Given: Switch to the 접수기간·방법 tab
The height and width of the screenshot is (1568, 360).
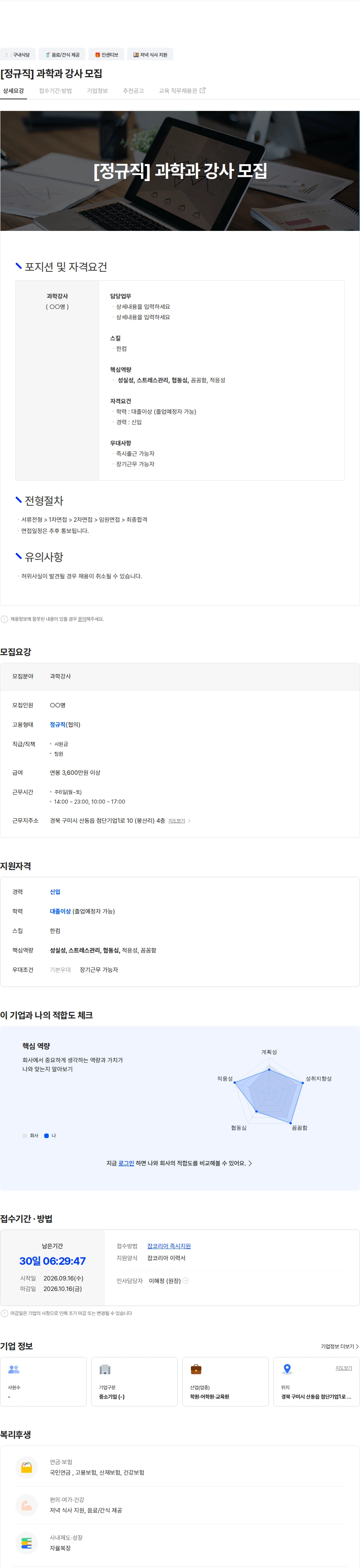Looking at the screenshot, I should (x=55, y=91).
